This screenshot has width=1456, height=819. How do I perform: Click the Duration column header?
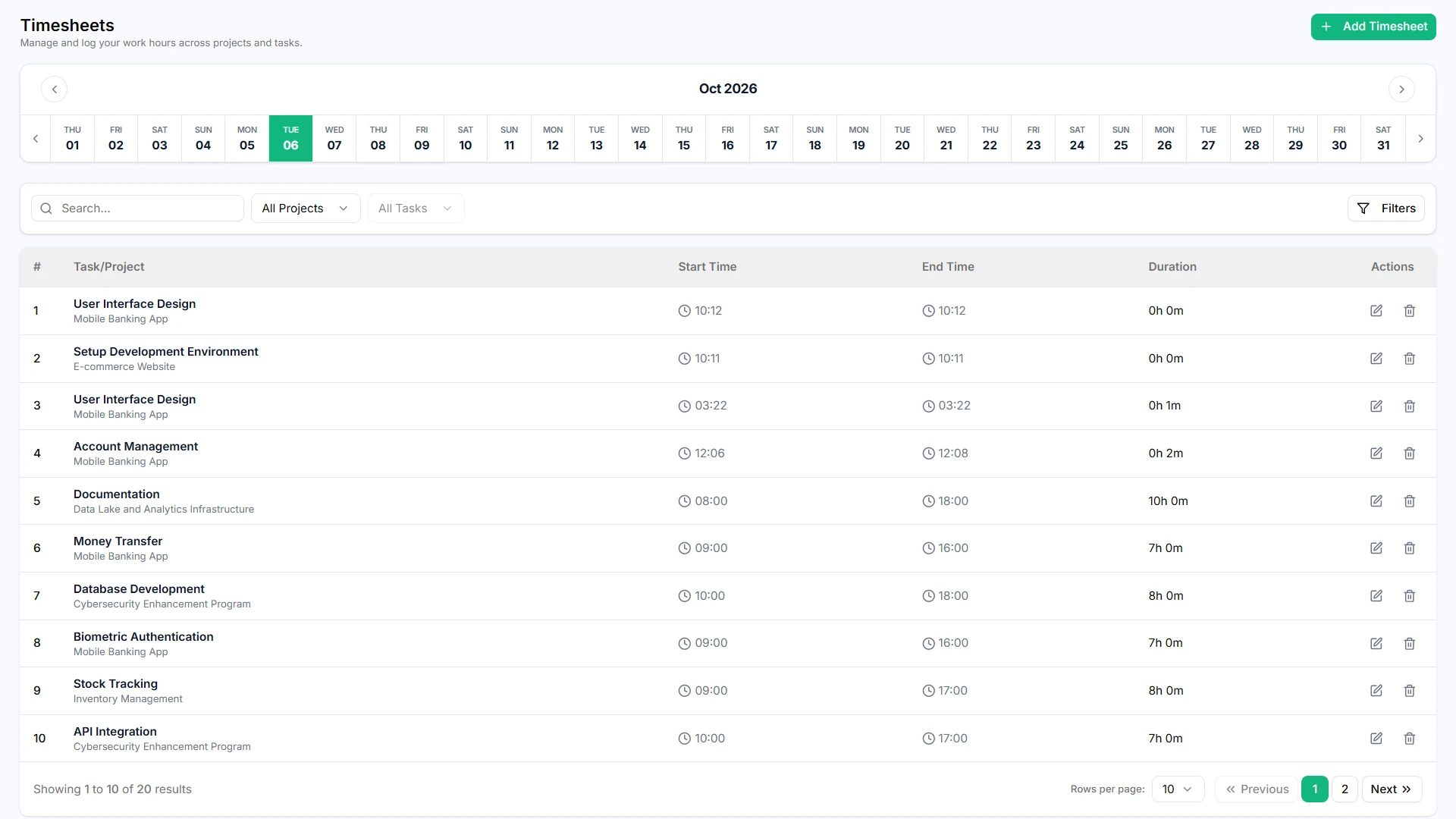point(1172,267)
